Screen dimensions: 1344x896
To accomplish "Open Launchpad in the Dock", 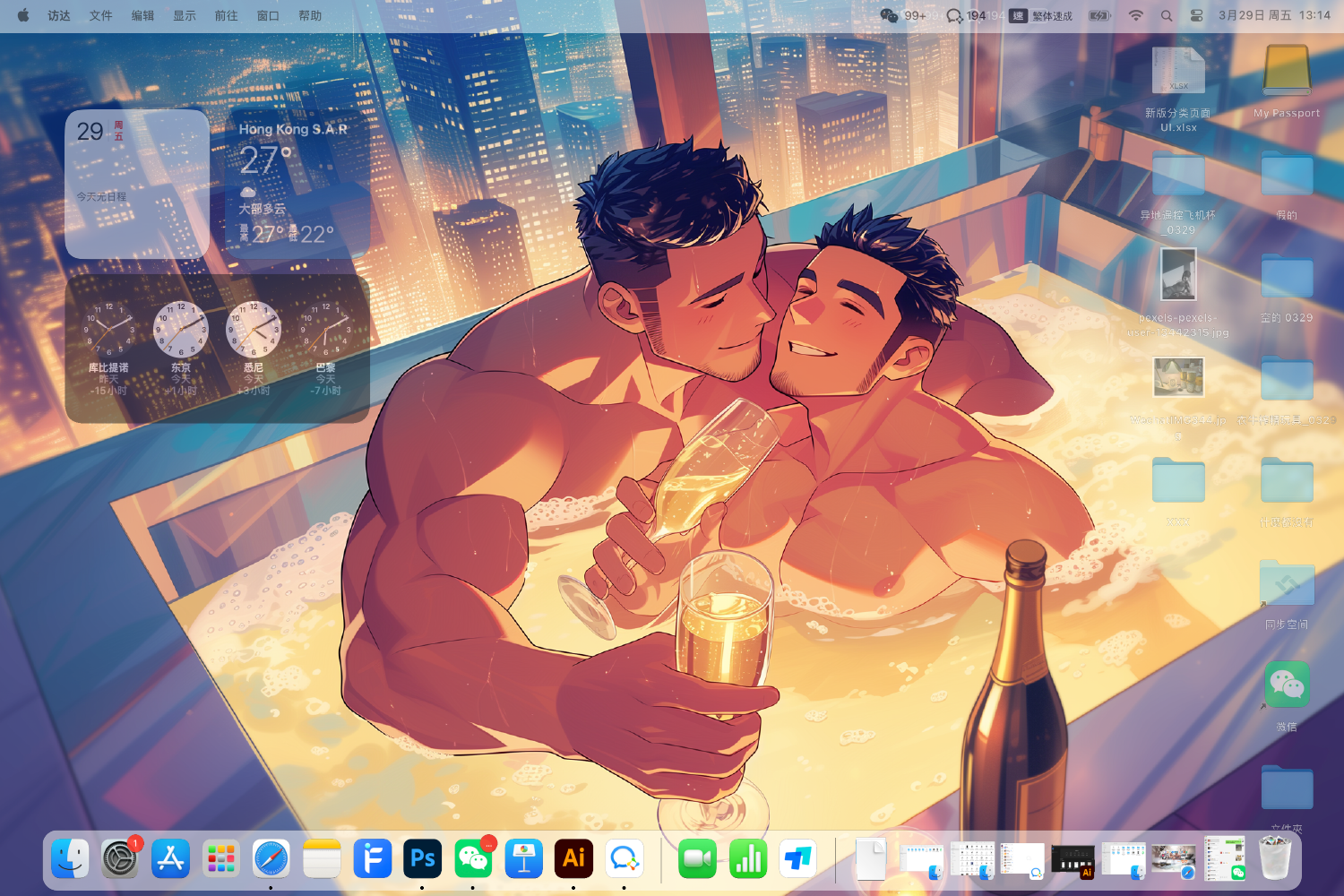I will tap(221, 858).
